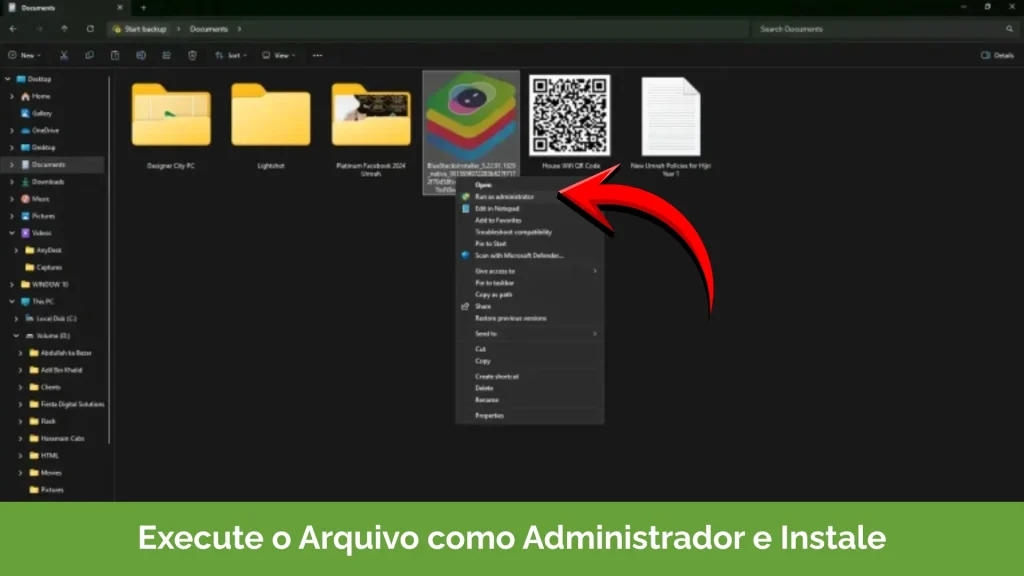Click the refresh icon in the address bar
Image resolution: width=1024 pixels, height=576 pixels.
(90, 29)
